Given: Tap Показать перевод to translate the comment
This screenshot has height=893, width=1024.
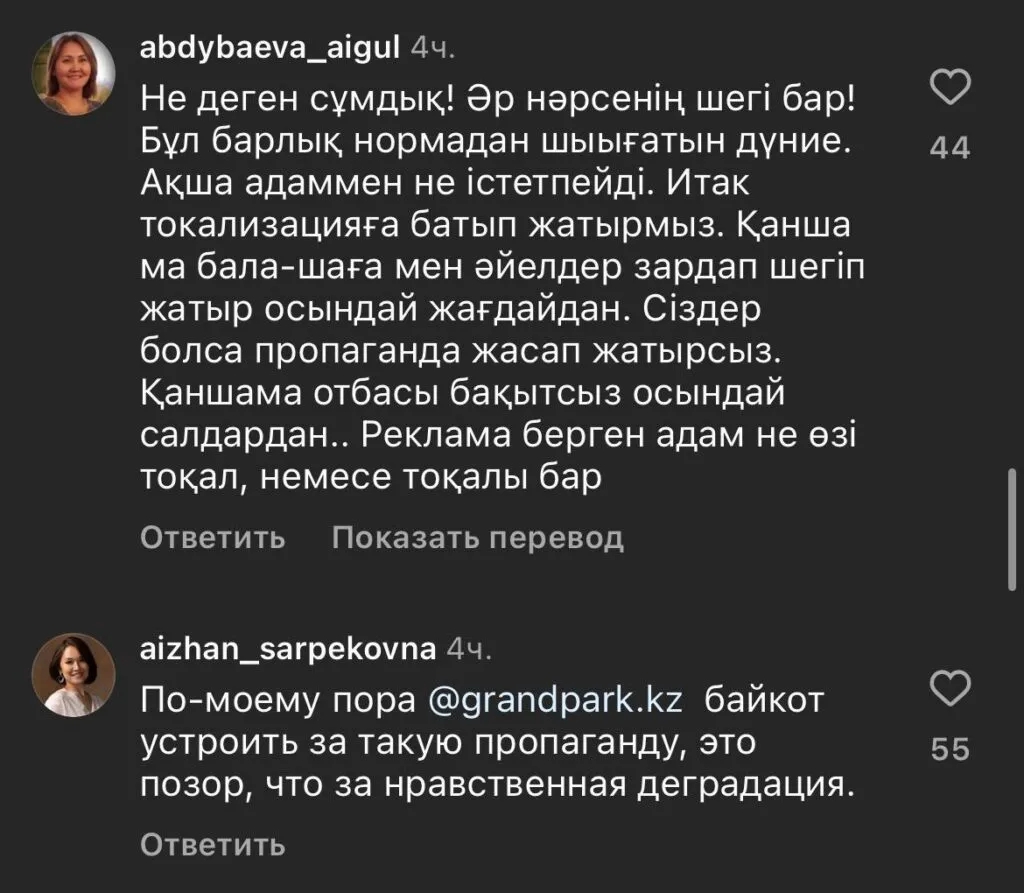Looking at the screenshot, I should pos(478,538).
